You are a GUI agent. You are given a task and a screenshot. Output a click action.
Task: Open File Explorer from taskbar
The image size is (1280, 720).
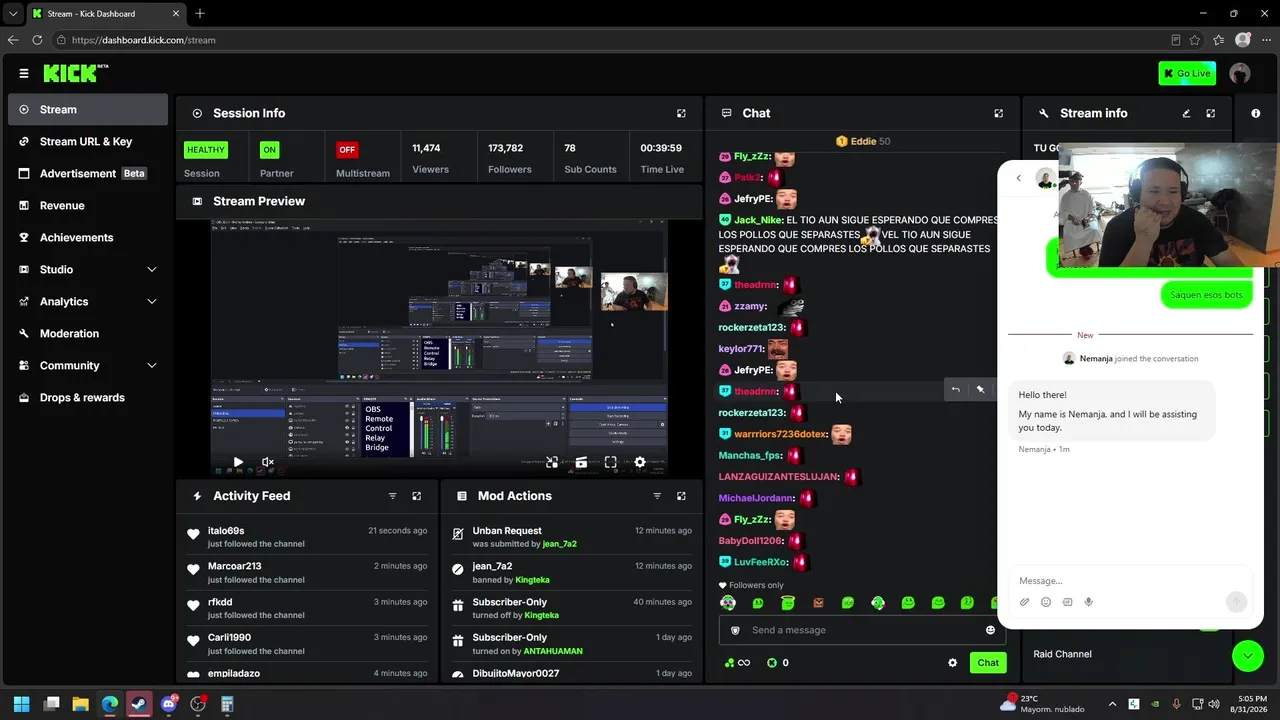80,704
